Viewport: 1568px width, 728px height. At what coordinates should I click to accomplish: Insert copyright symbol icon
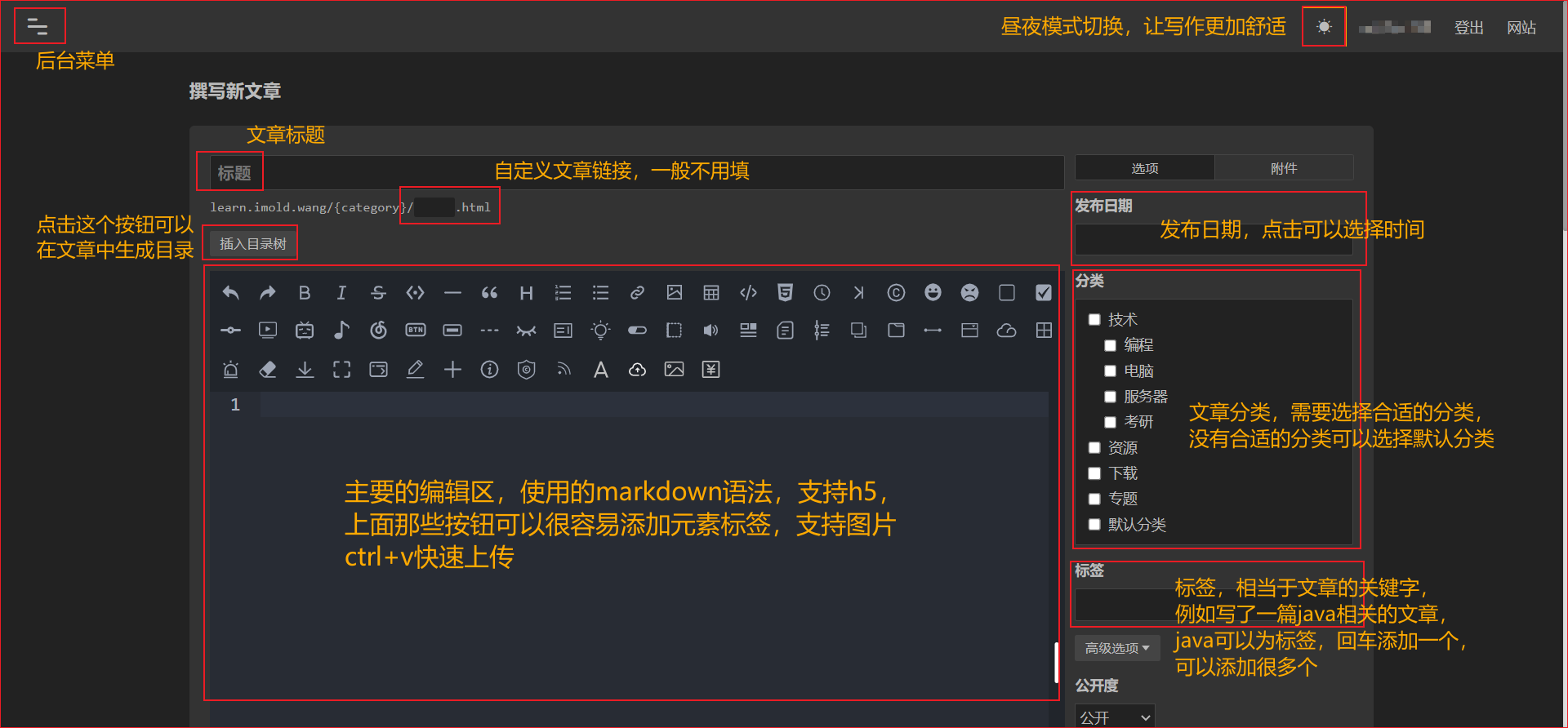pyautogui.click(x=896, y=292)
